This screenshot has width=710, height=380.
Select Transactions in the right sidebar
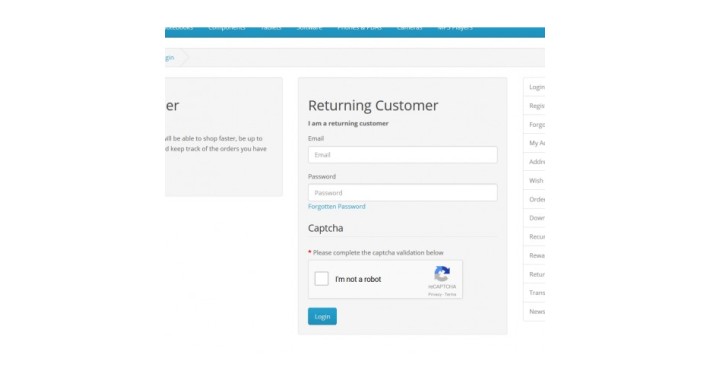click(534, 293)
